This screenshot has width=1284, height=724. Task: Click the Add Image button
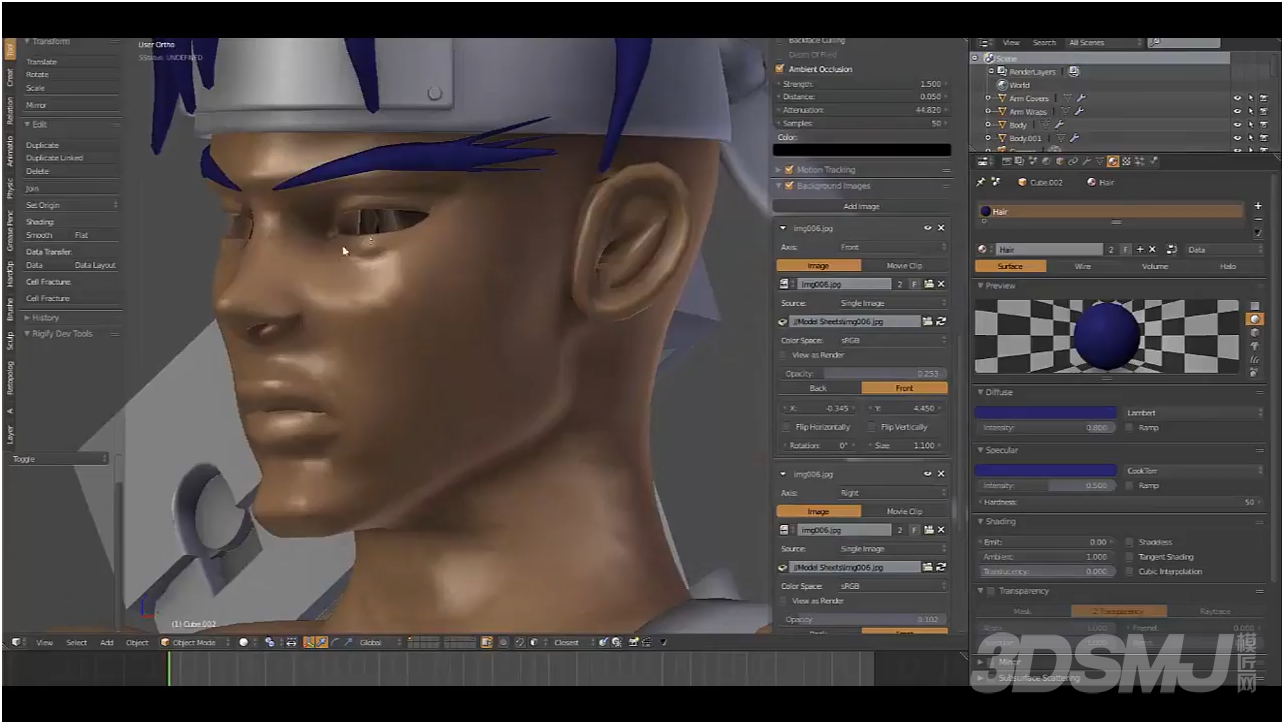(x=861, y=206)
